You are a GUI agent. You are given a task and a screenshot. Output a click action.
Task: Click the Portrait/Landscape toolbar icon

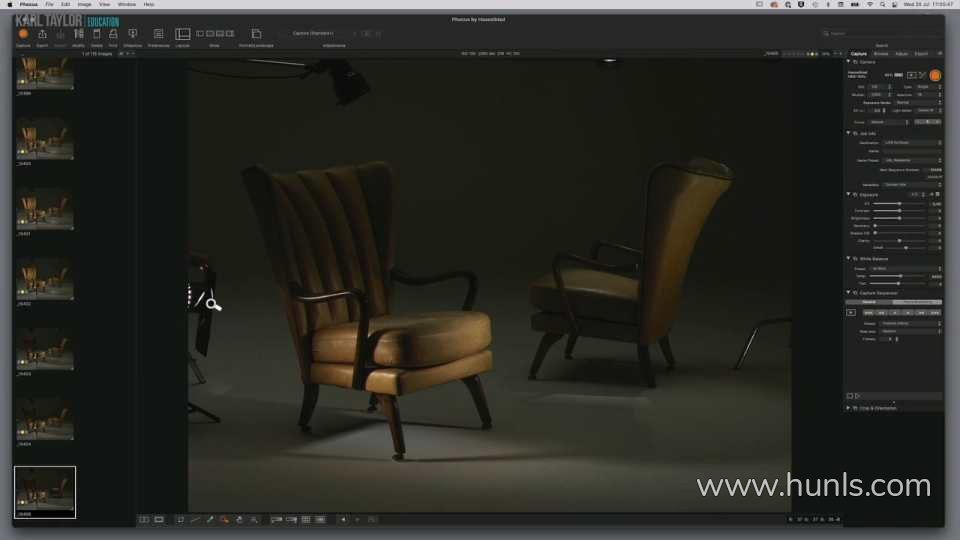tap(256, 34)
